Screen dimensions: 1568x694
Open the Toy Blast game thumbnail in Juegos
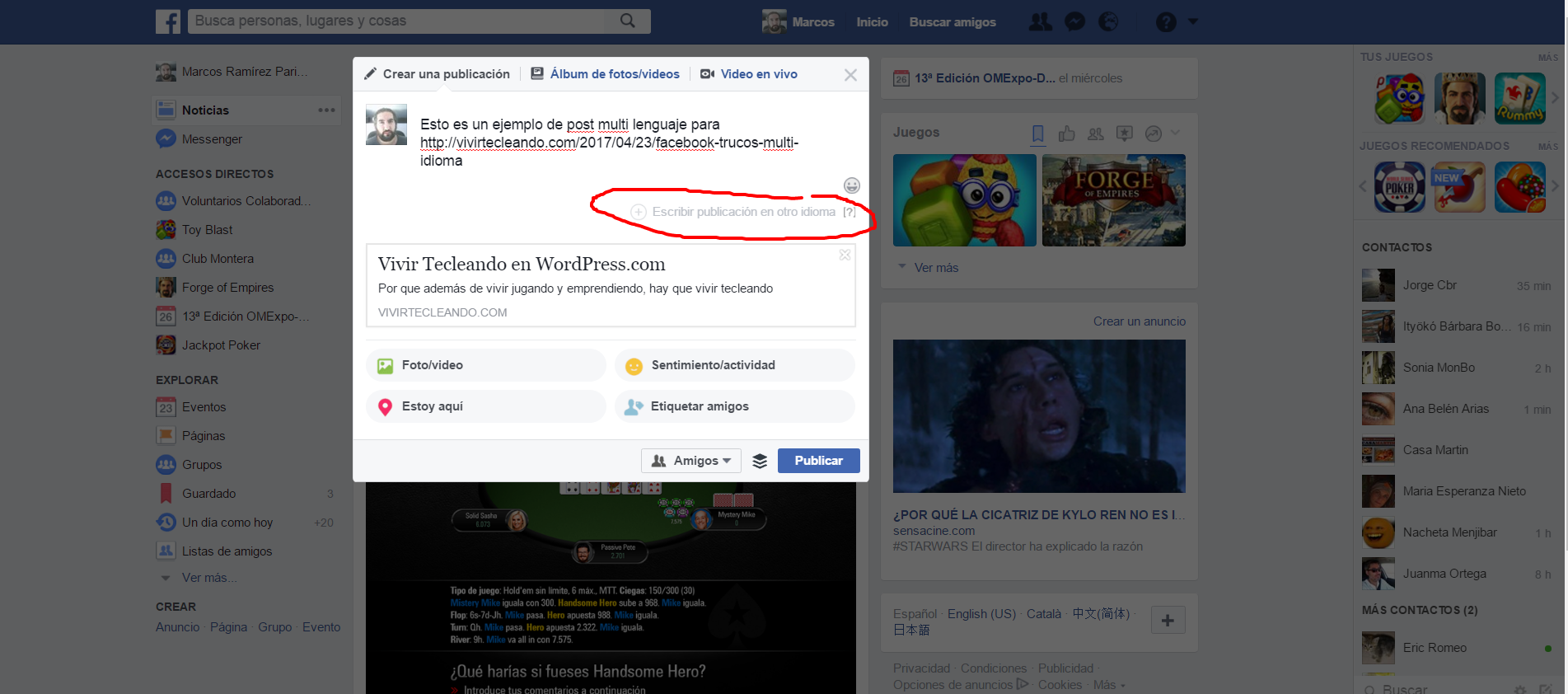click(965, 200)
